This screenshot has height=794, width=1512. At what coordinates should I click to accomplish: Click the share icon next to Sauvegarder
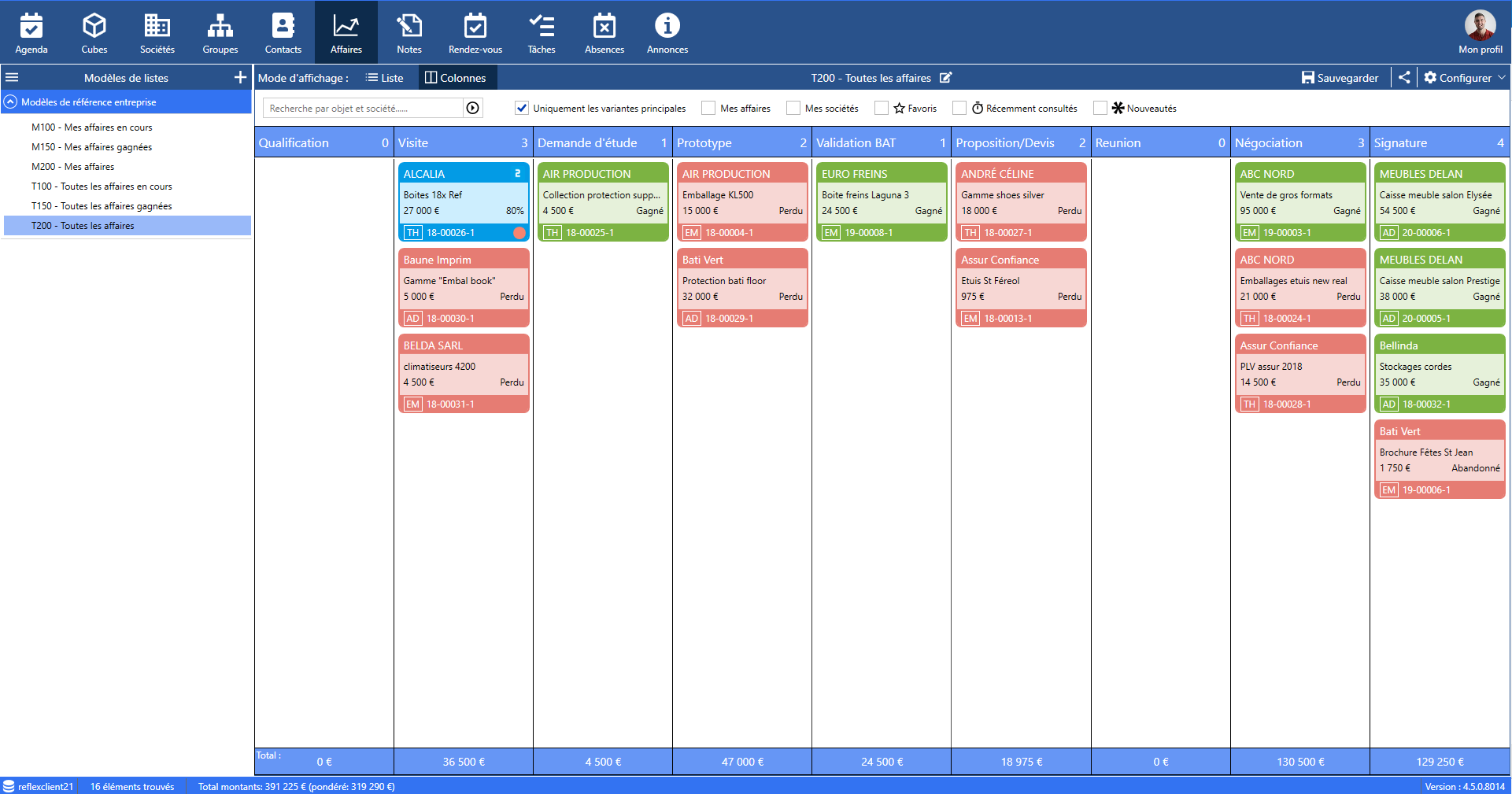pos(1404,77)
